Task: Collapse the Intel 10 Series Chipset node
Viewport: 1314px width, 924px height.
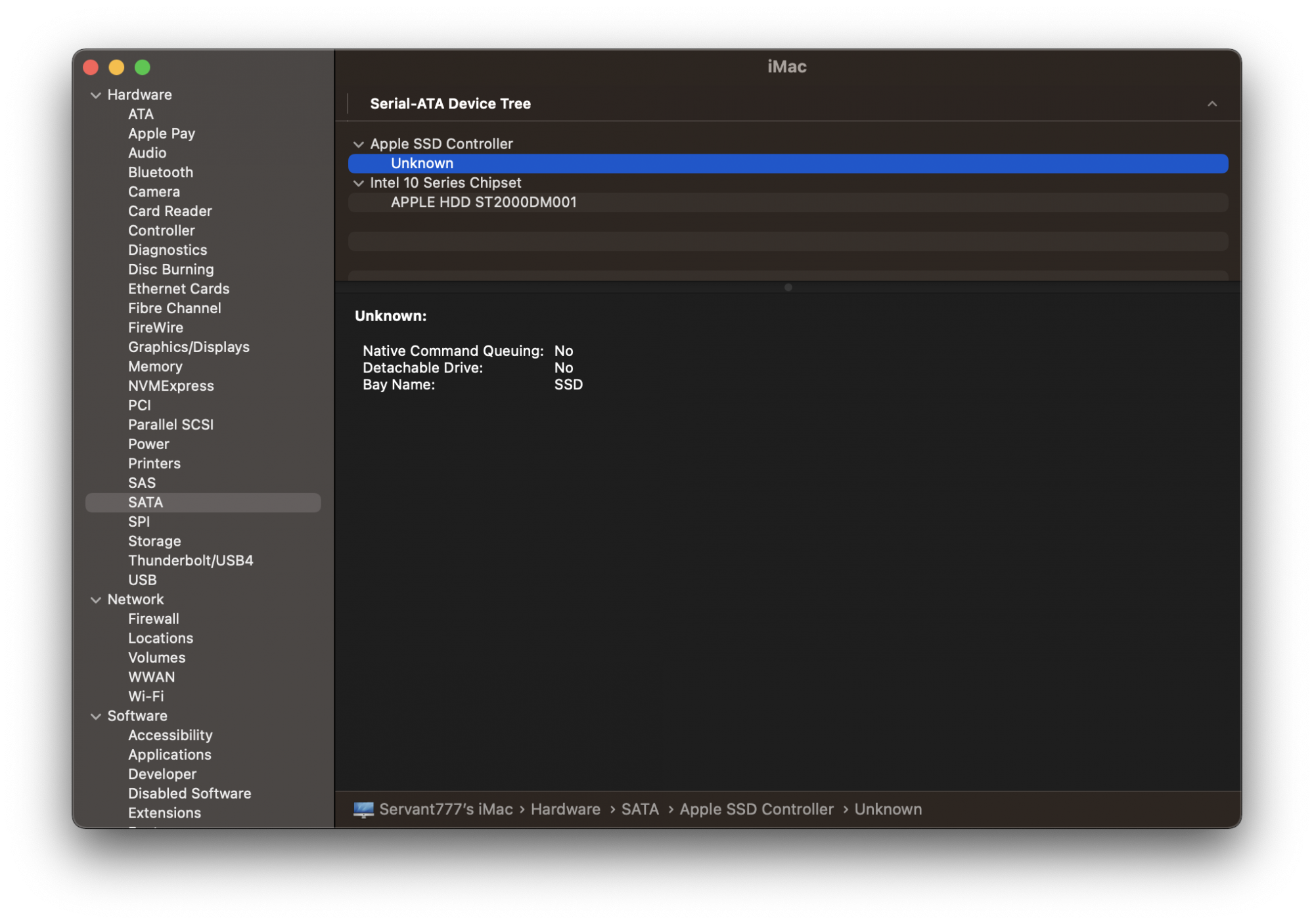Action: click(359, 183)
